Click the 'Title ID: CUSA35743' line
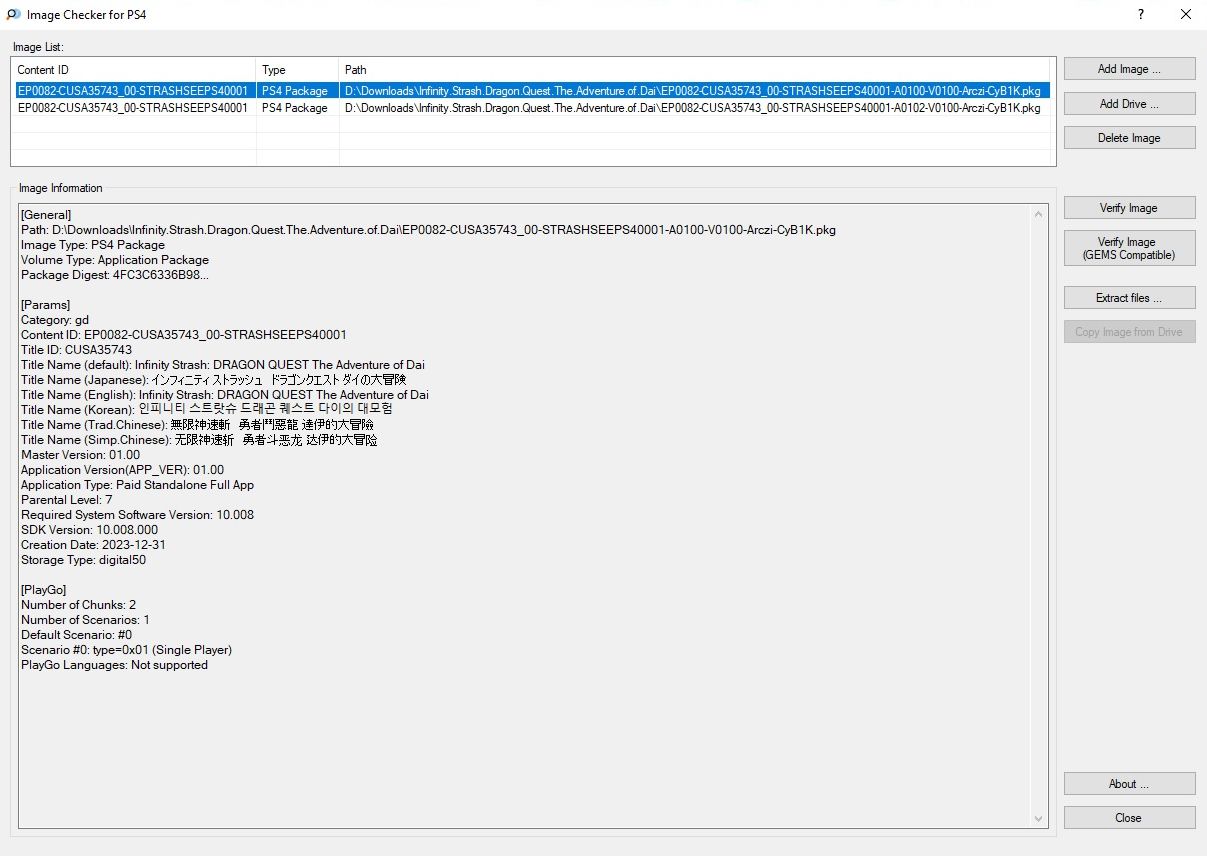 [76, 350]
